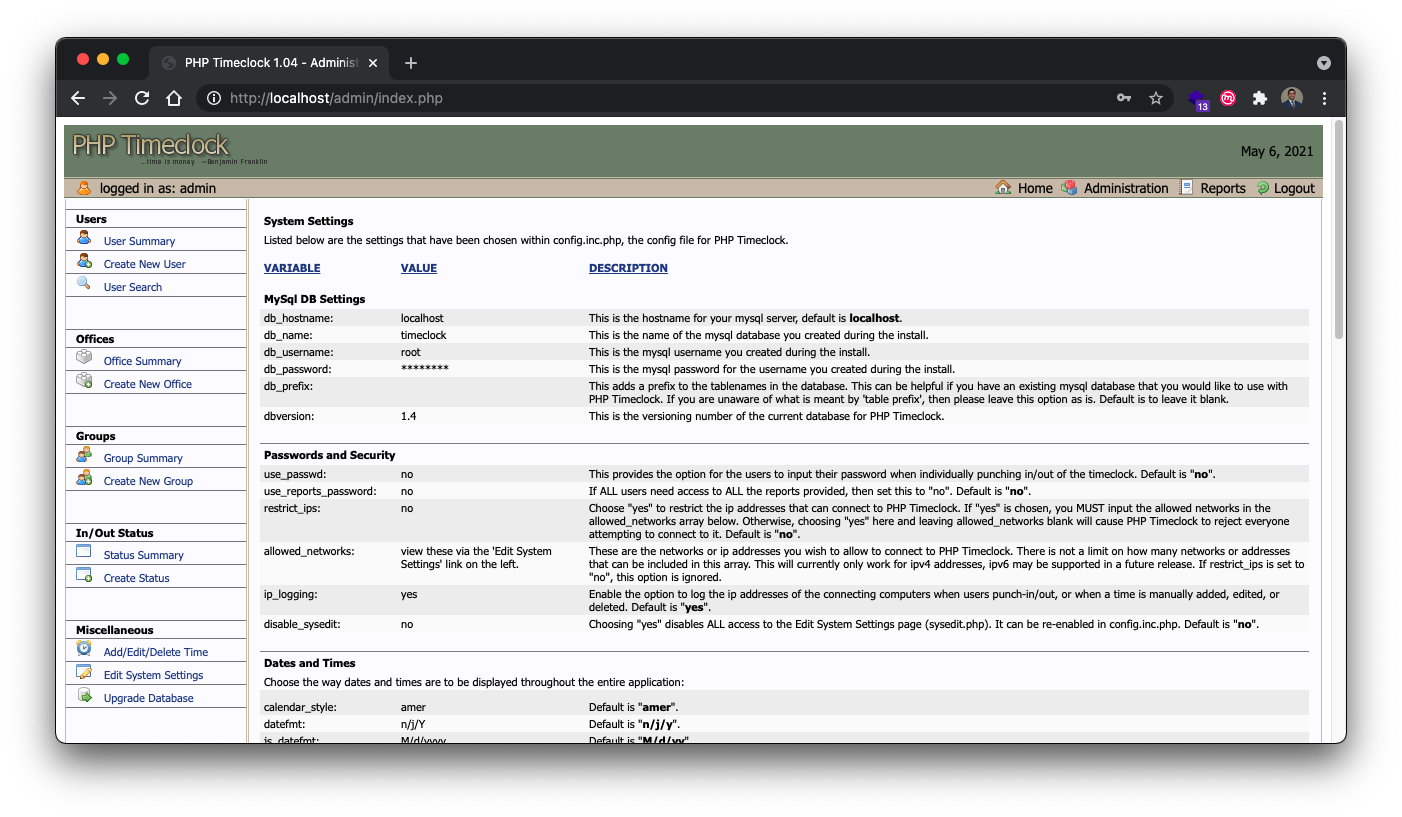Go to the Home page
The height and width of the screenshot is (817, 1402).
(x=1034, y=188)
